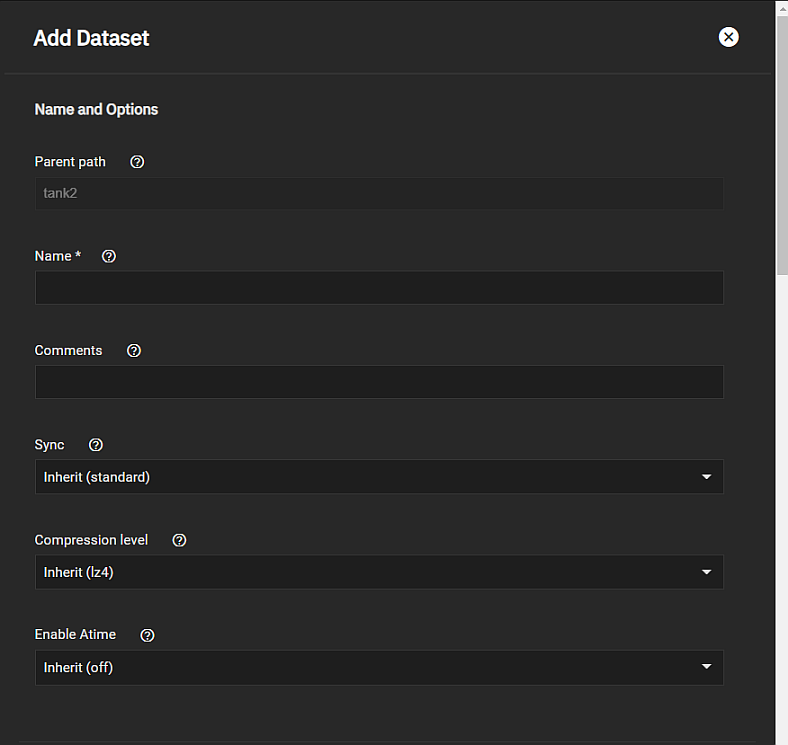Close the Add Dataset panel

[729, 37]
